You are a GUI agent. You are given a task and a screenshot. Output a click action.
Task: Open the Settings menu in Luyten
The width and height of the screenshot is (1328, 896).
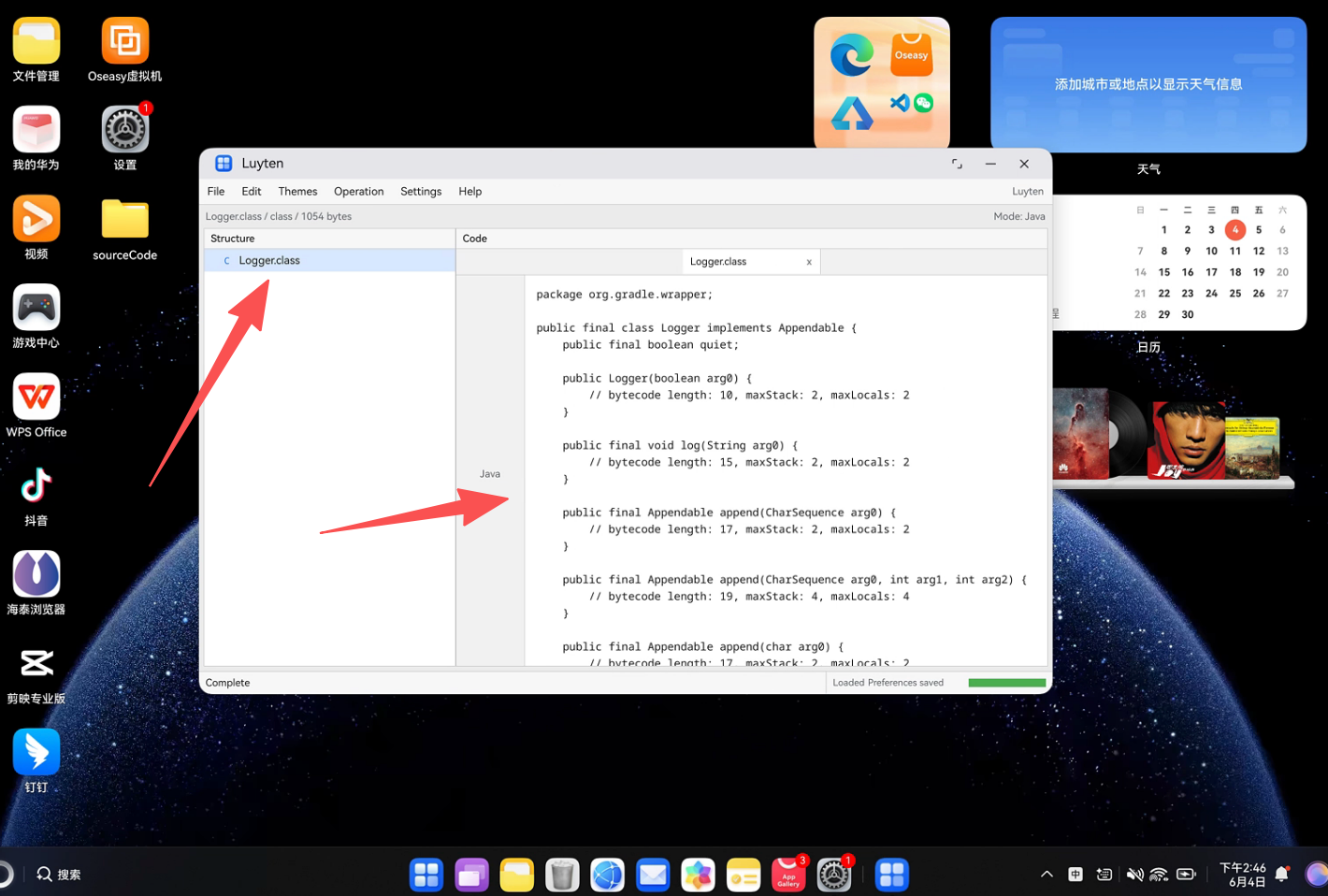pyautogui.click(x=421, y=192)
